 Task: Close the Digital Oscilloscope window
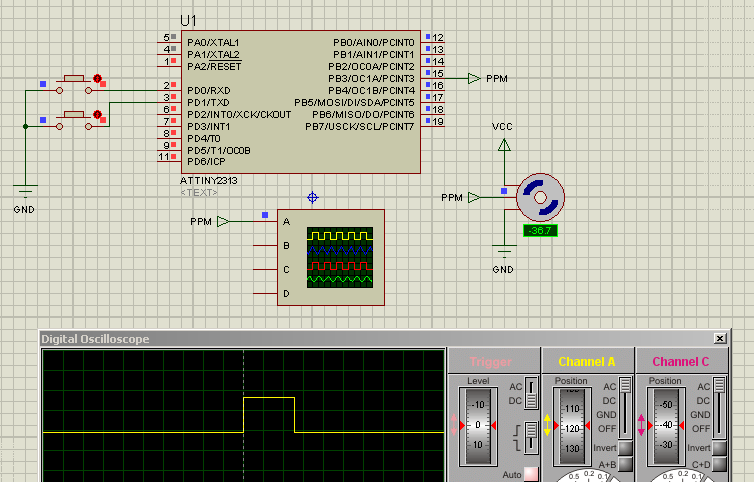pyautogui.click(x=720, y=339)
